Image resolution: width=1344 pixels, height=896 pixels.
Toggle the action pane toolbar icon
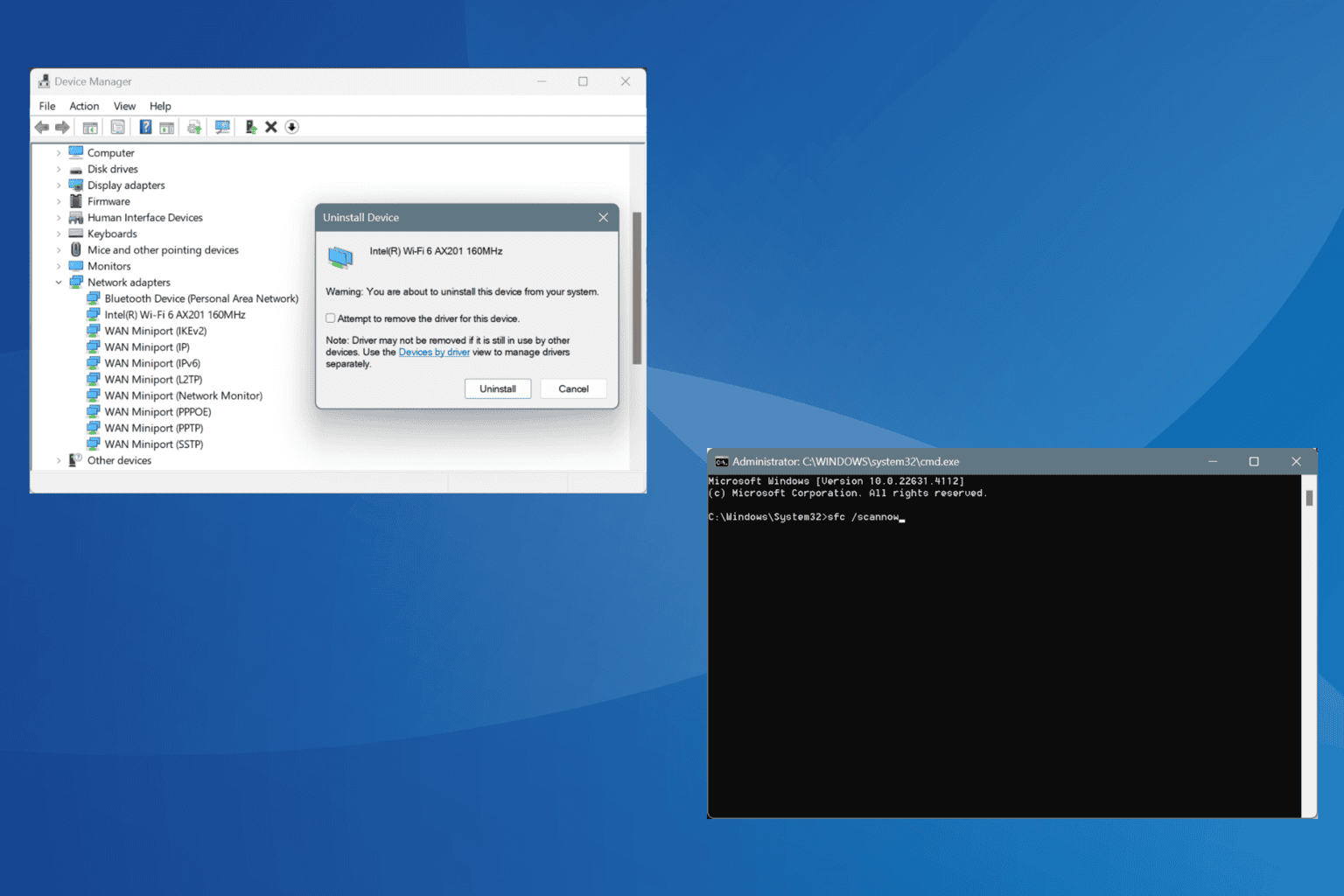(x=166, y=127)
